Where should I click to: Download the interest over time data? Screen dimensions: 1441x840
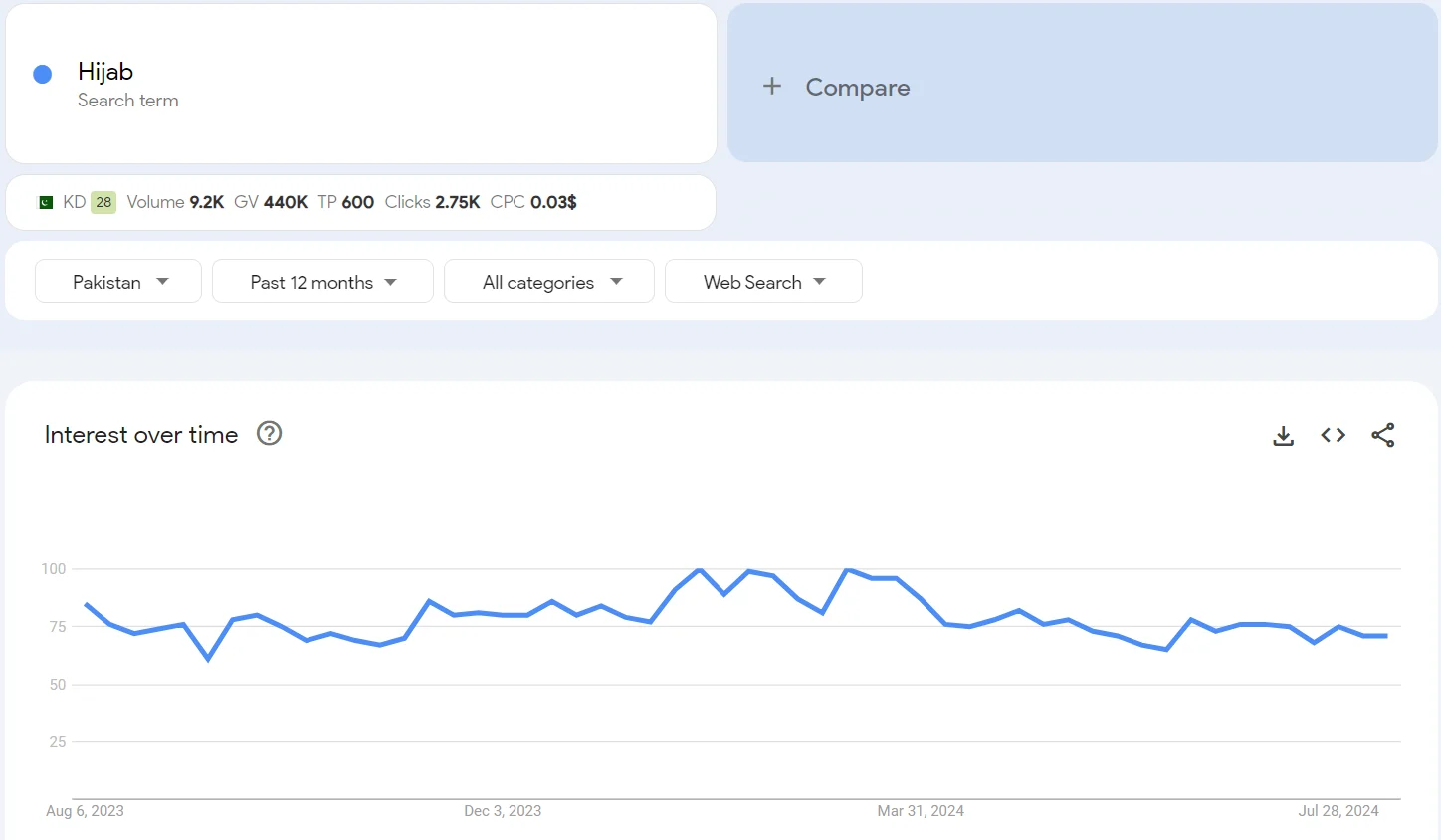pyautogui.click(x=1283, y=435)
